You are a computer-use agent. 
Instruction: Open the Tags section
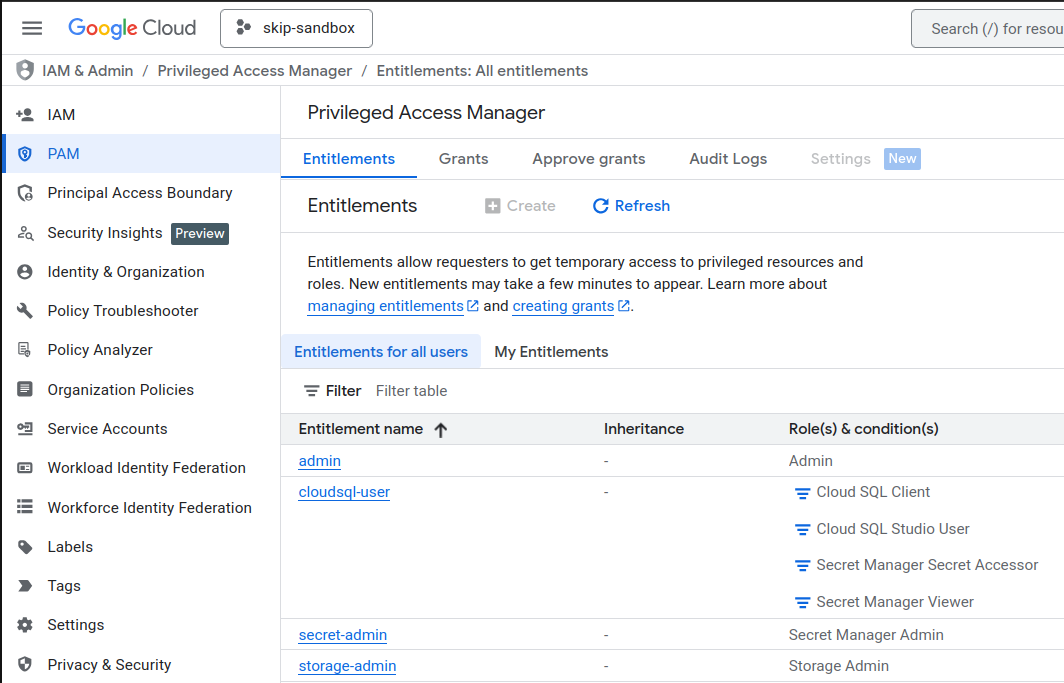point(65,585)
